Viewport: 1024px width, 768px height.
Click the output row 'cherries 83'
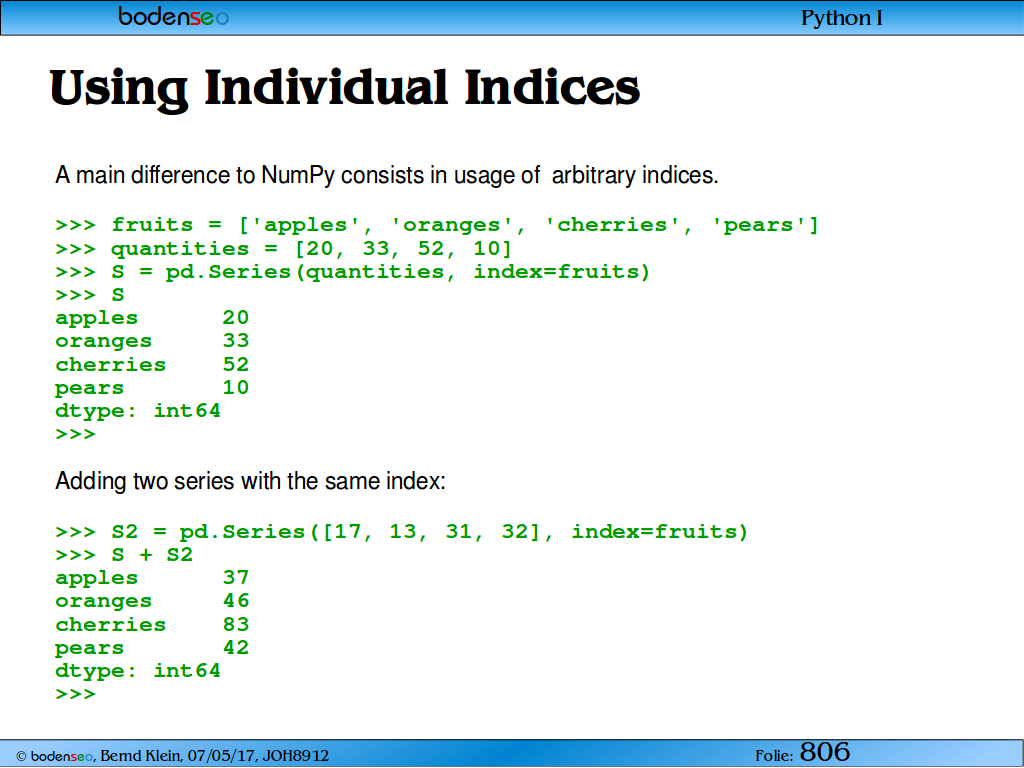tap(152, 625)
